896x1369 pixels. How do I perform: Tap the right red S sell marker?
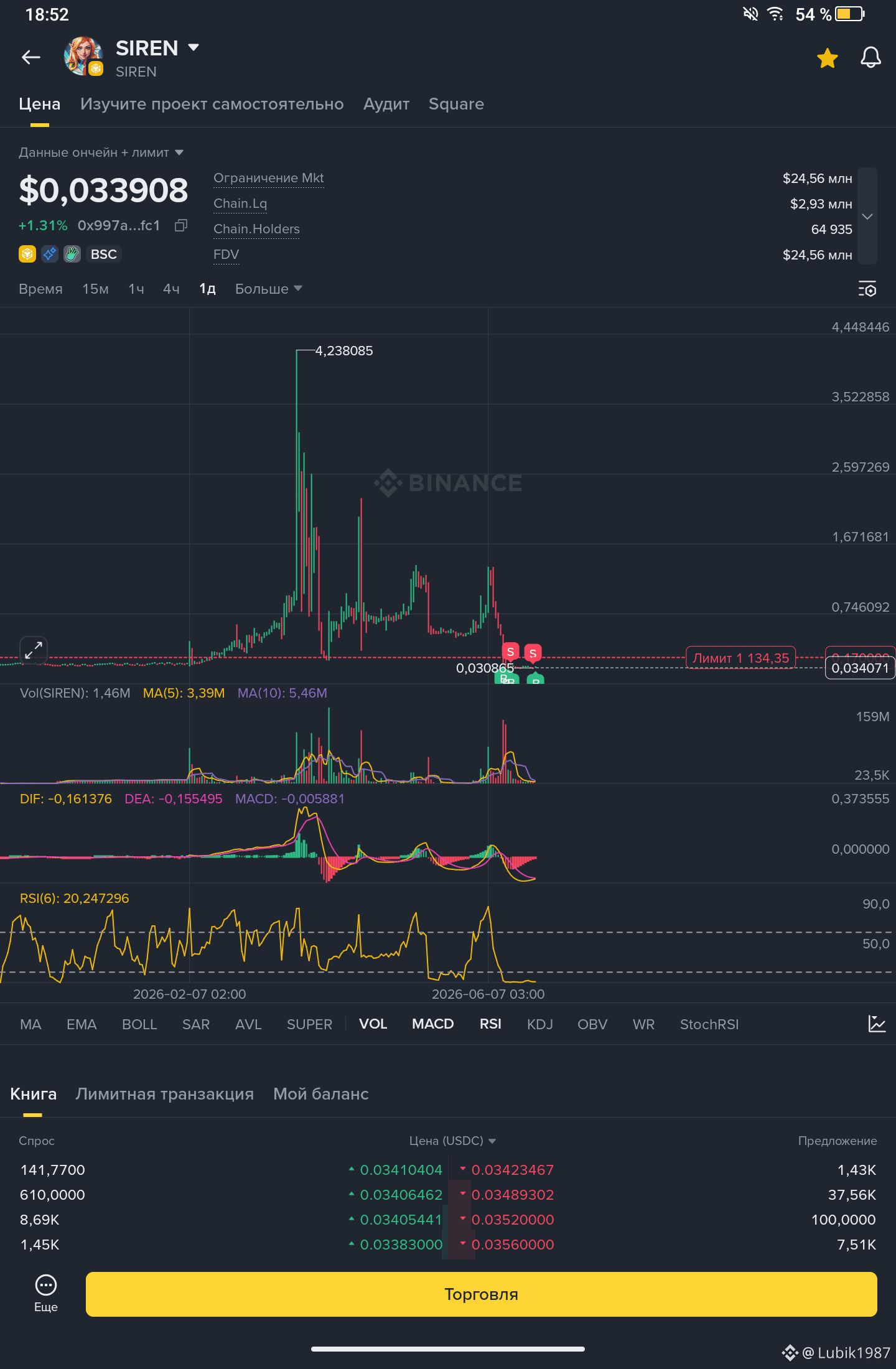tap(533, 653)
